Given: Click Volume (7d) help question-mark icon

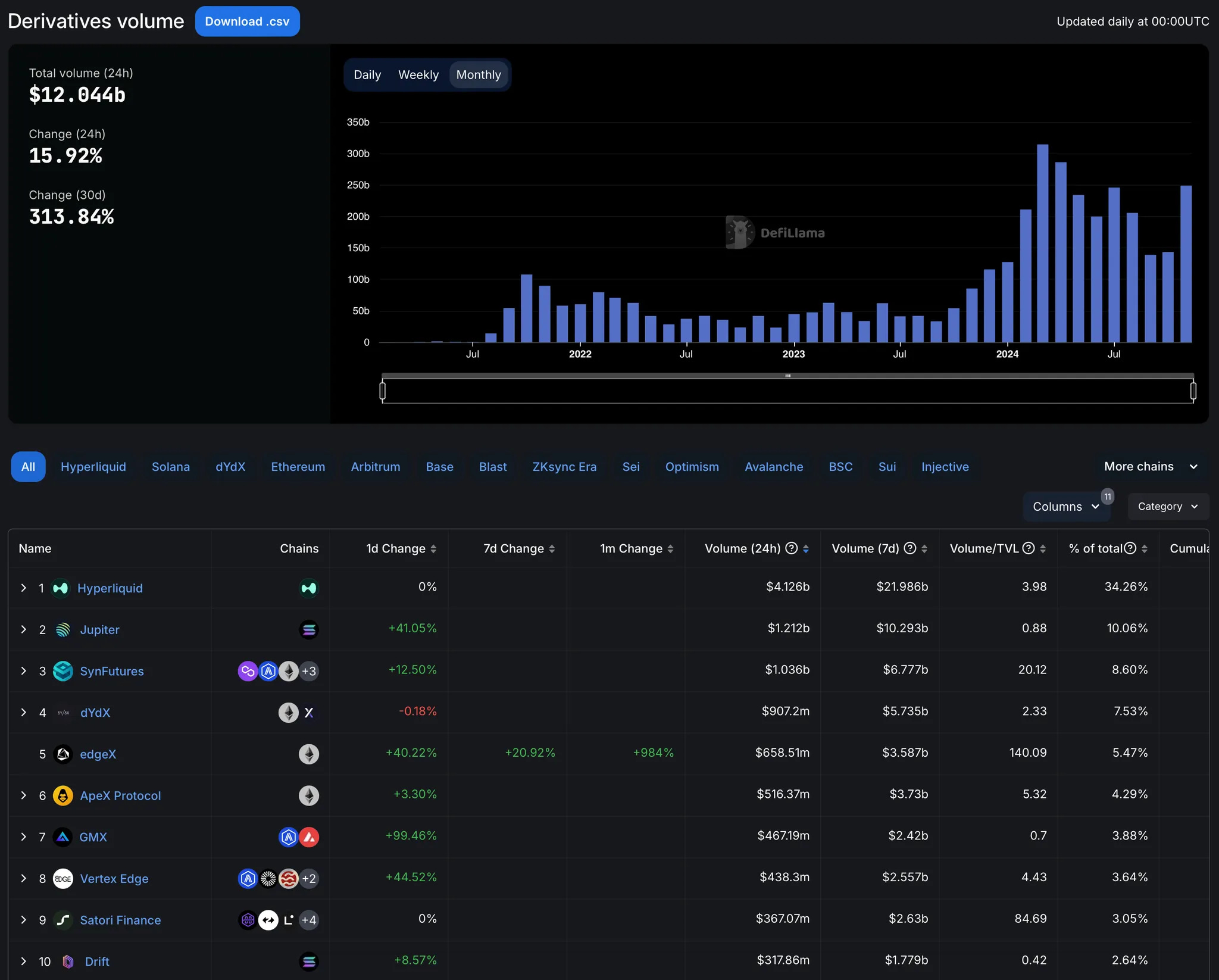Looking at the screenshot, I should point(910,548).
